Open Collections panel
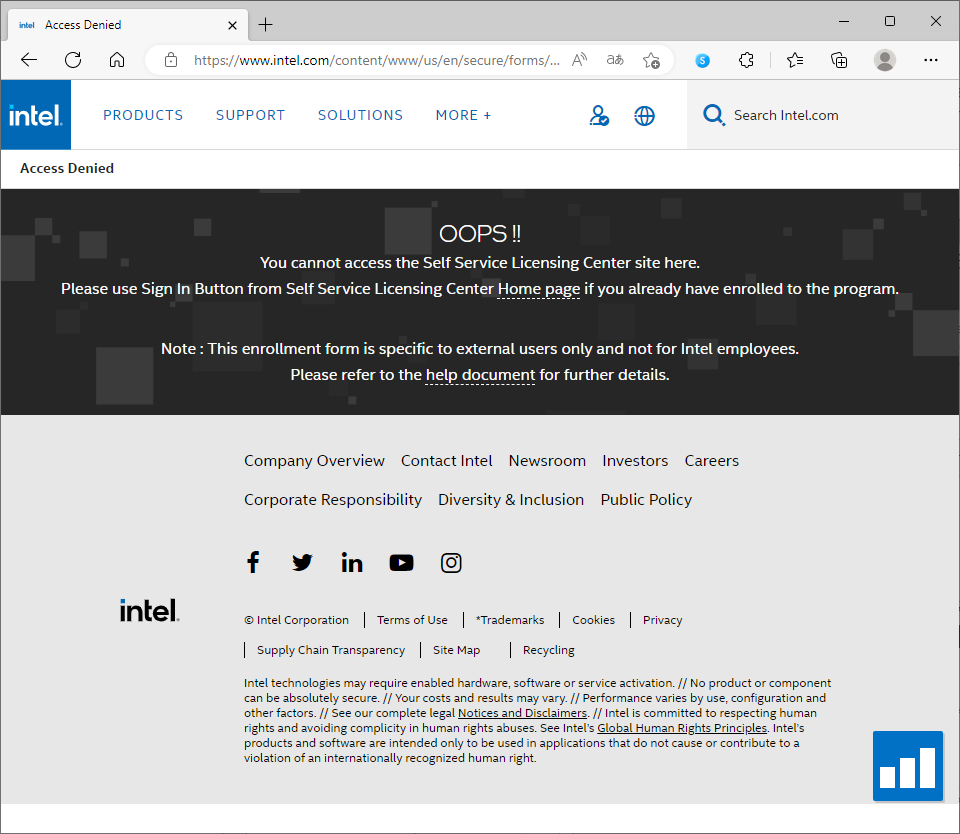This screenshot has width=960, height=834. click(x=839, y=60)
